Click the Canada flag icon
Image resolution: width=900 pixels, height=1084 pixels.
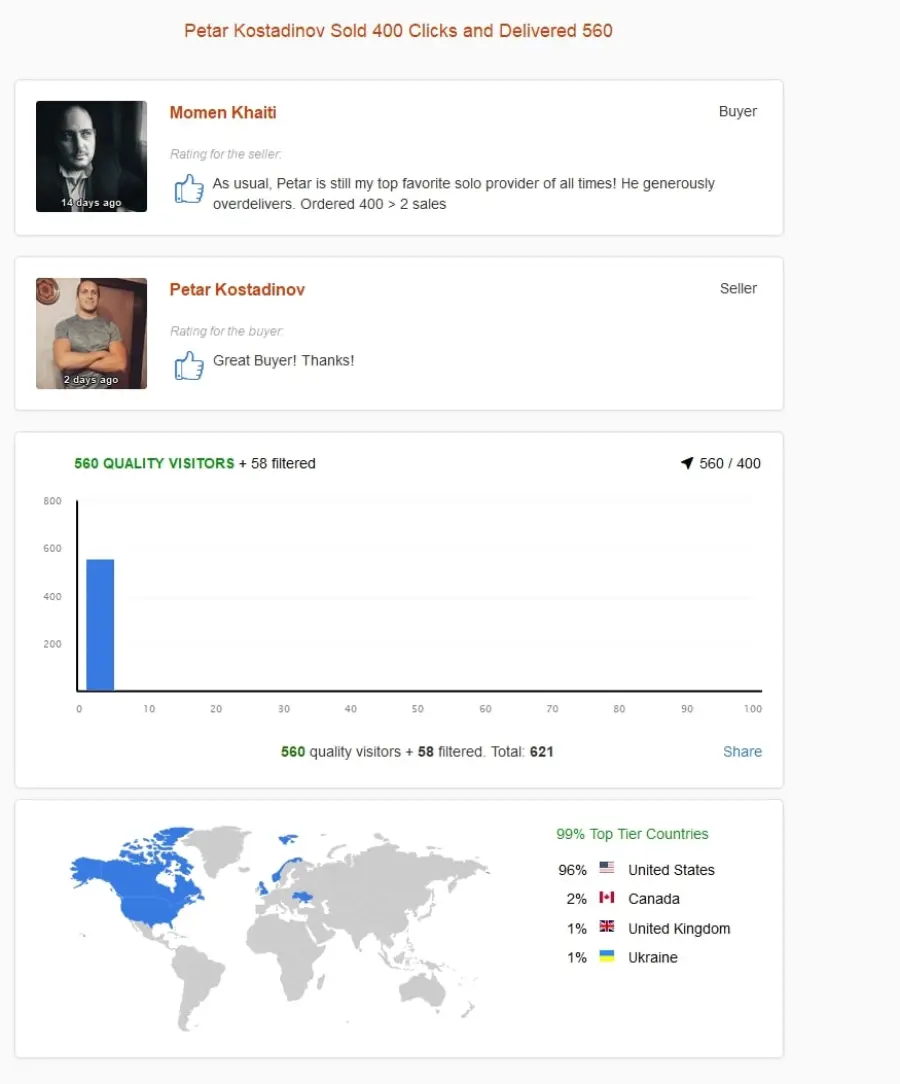(607, 897)
